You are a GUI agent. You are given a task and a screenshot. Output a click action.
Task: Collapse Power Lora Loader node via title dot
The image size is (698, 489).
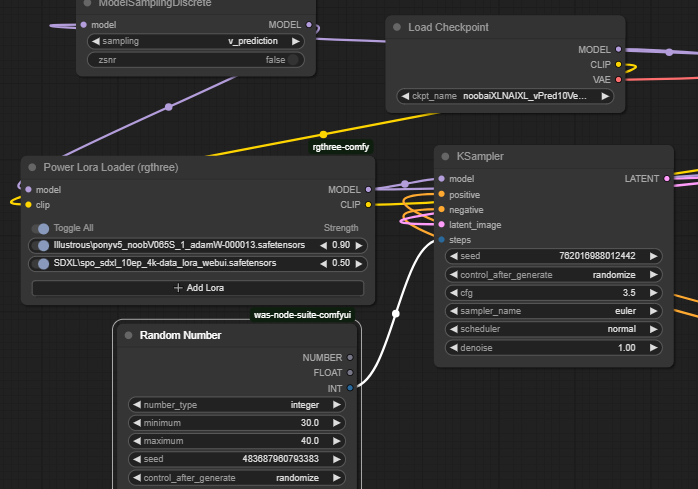[32, 167]
